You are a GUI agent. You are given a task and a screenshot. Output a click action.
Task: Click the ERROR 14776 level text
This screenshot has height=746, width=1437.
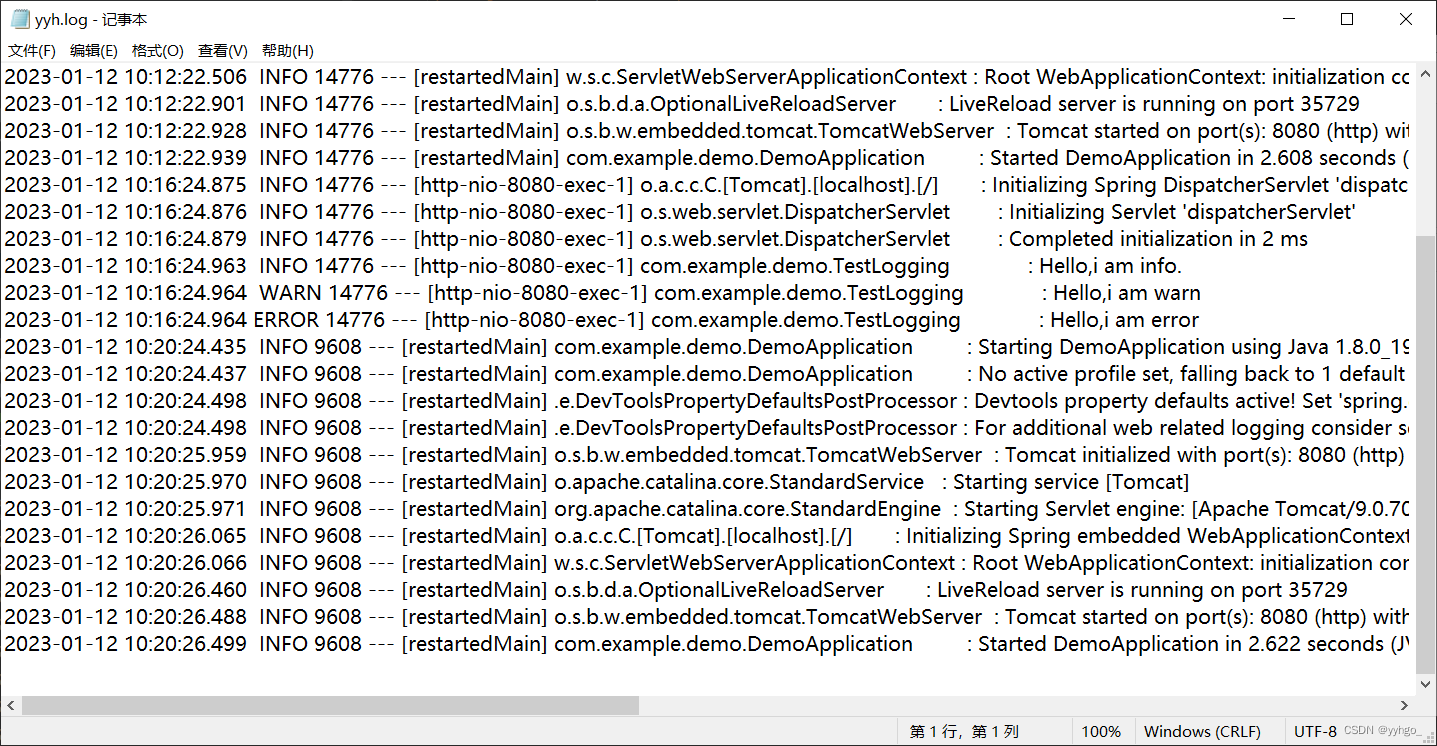point(319,320)
